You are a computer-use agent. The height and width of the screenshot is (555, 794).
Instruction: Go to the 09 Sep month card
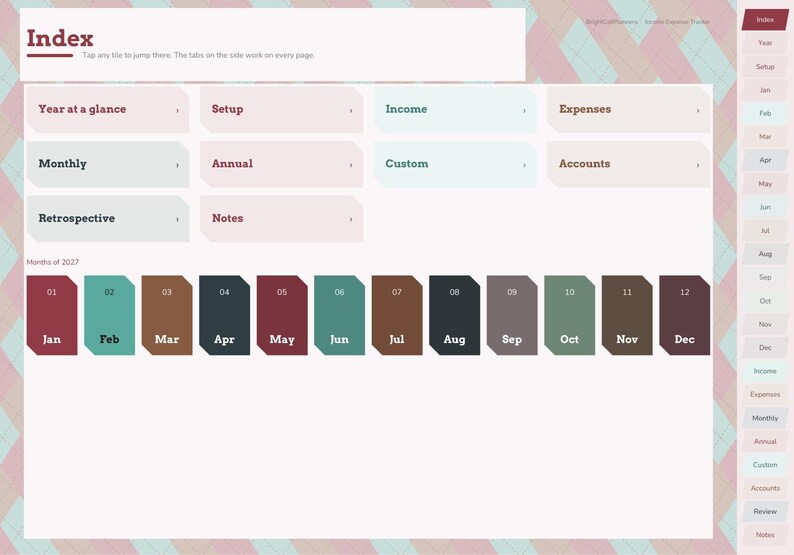click(x=512, y=315)
